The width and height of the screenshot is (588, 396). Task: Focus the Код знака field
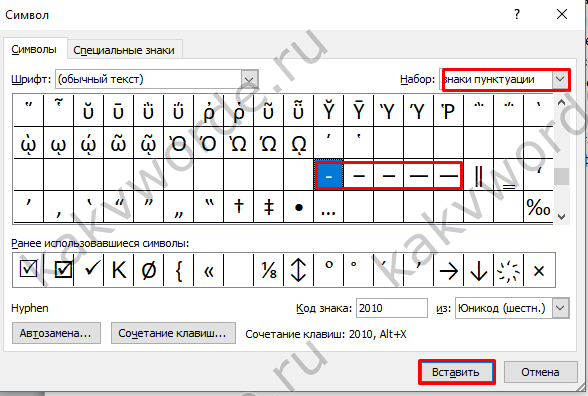pyautogui.click(x=392, y=308)
